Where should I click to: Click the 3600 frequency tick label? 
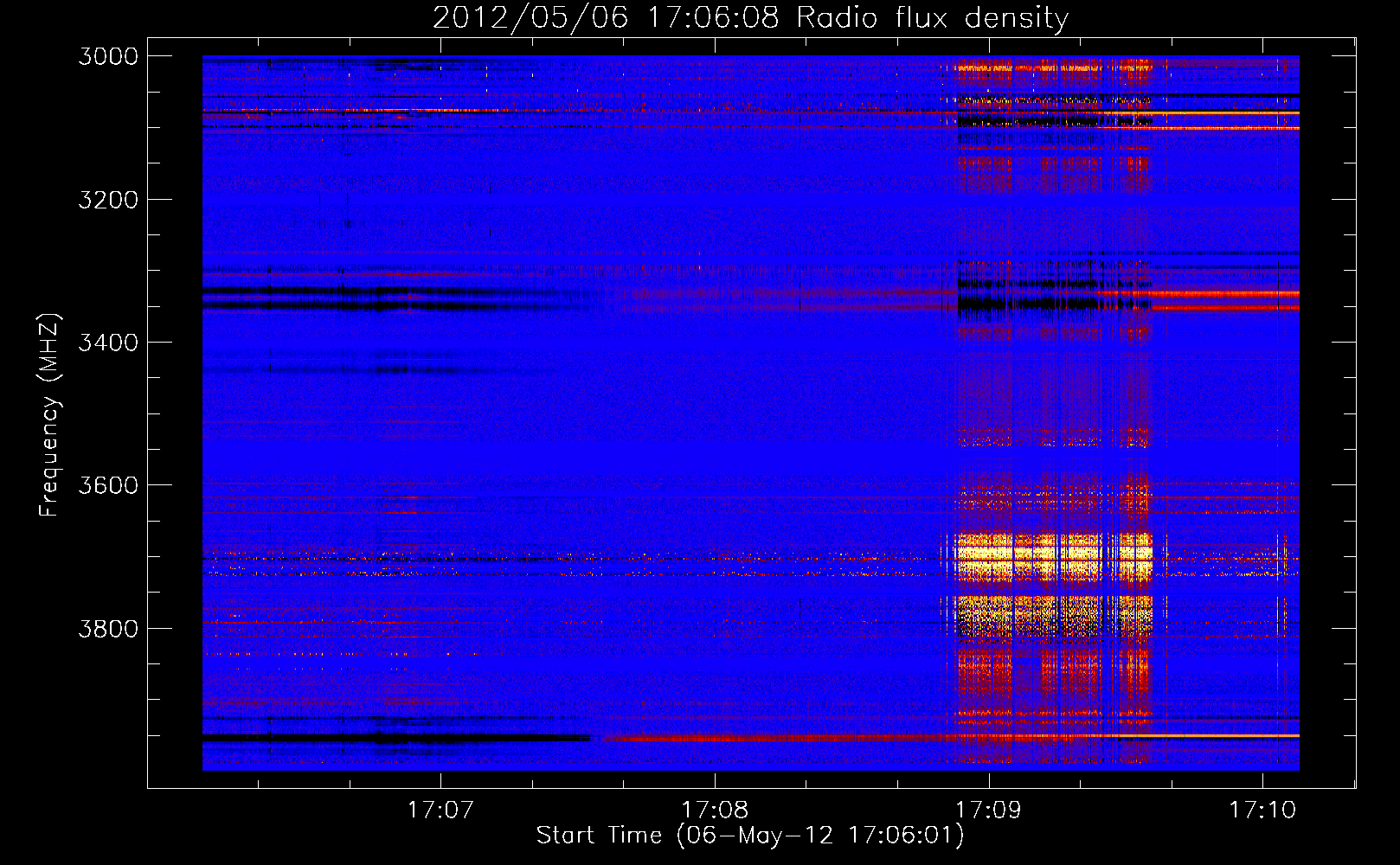(108, 485)
